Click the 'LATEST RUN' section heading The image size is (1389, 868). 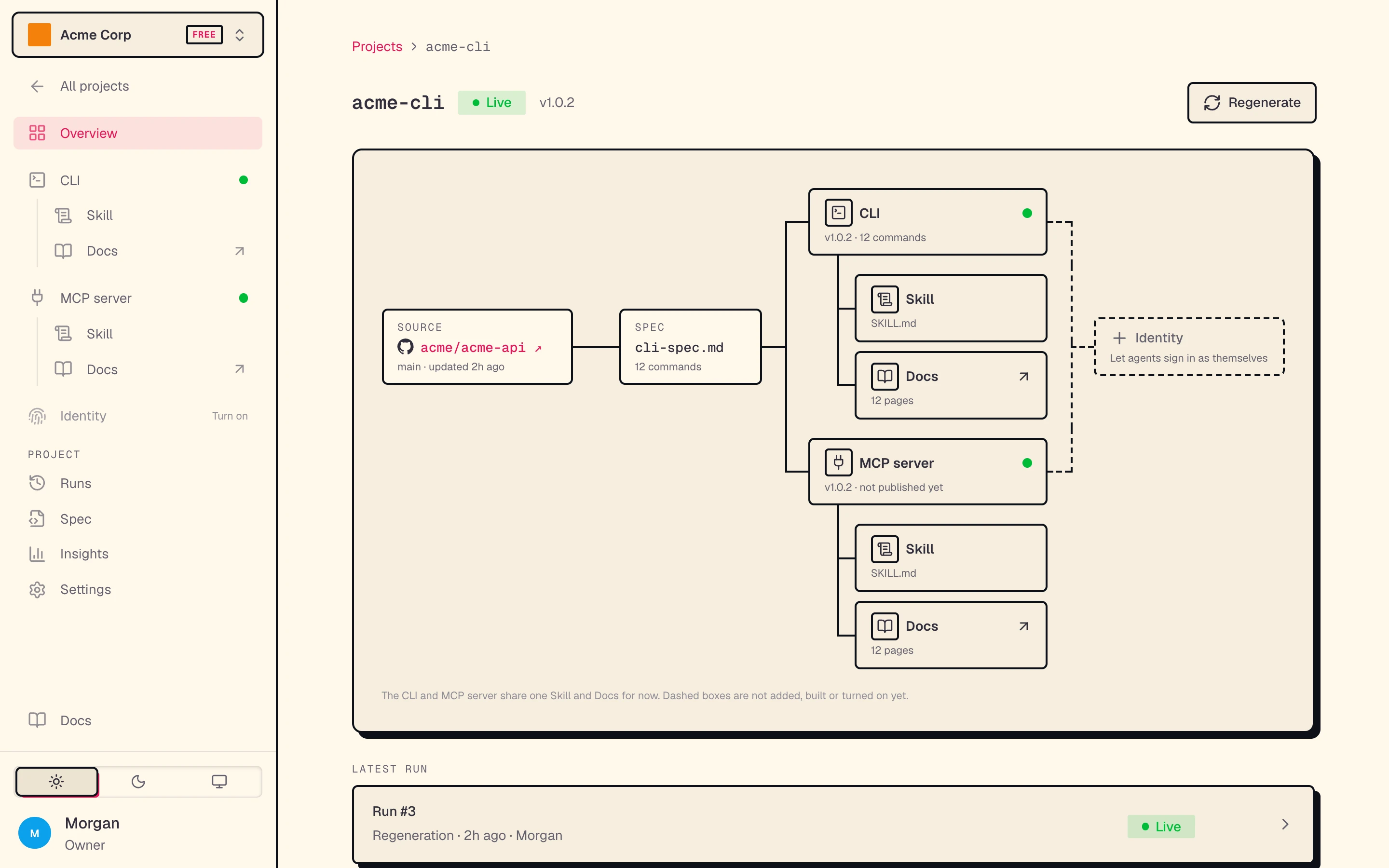390,769
